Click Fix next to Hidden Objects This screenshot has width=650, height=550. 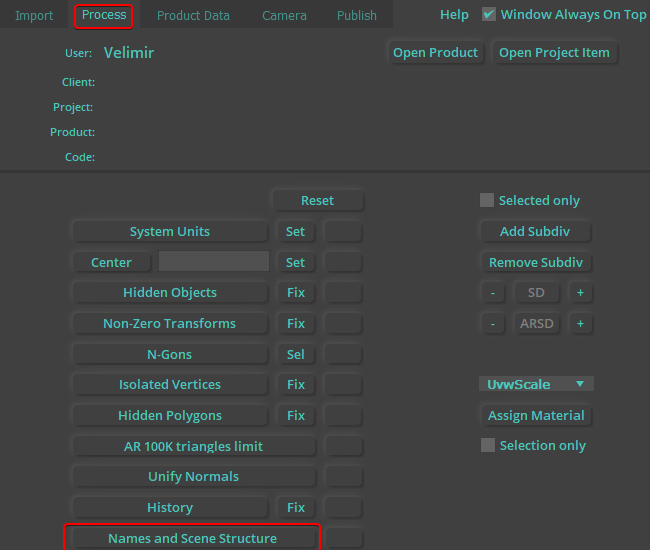(296, 293)
